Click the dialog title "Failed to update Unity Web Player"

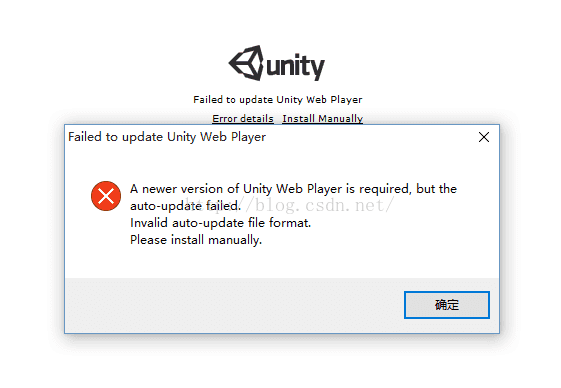pos(167,137)
